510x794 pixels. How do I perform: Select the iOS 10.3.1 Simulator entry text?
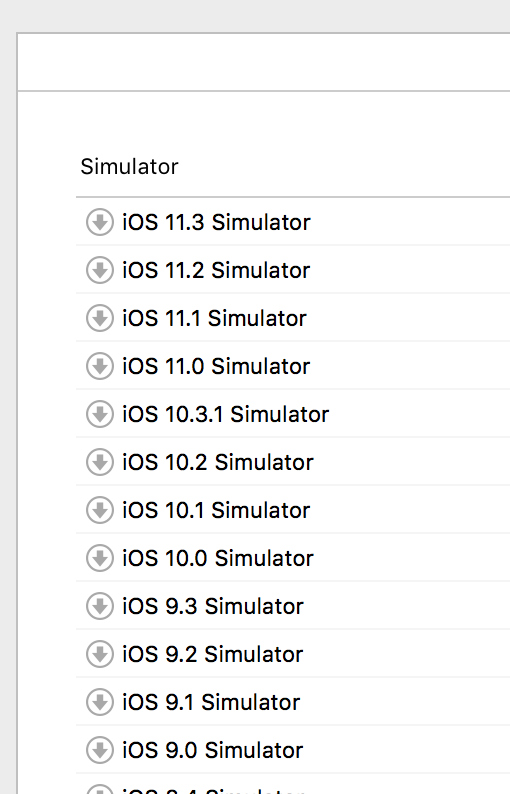pyautogui.click(x=225, y=414)
